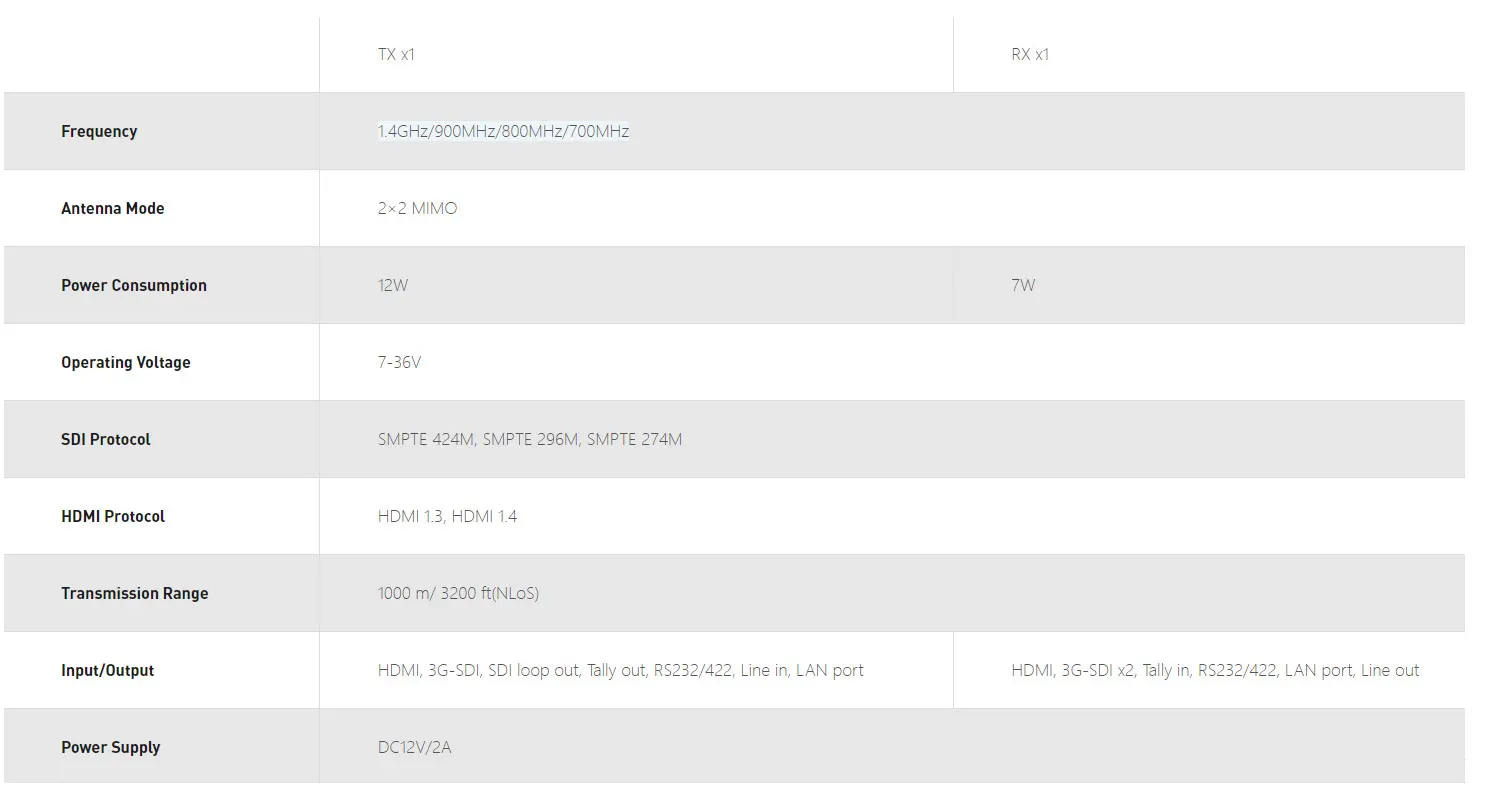
Task: Select the RX x1 column header
Action: click(1030, 54)
